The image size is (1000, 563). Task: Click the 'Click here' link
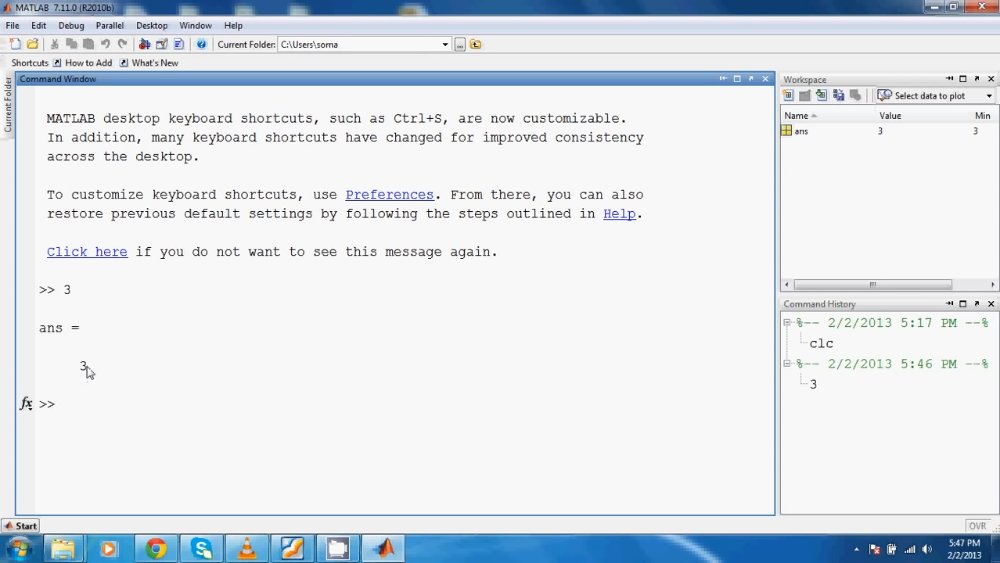pyautogui.click(x=87, y=252)
